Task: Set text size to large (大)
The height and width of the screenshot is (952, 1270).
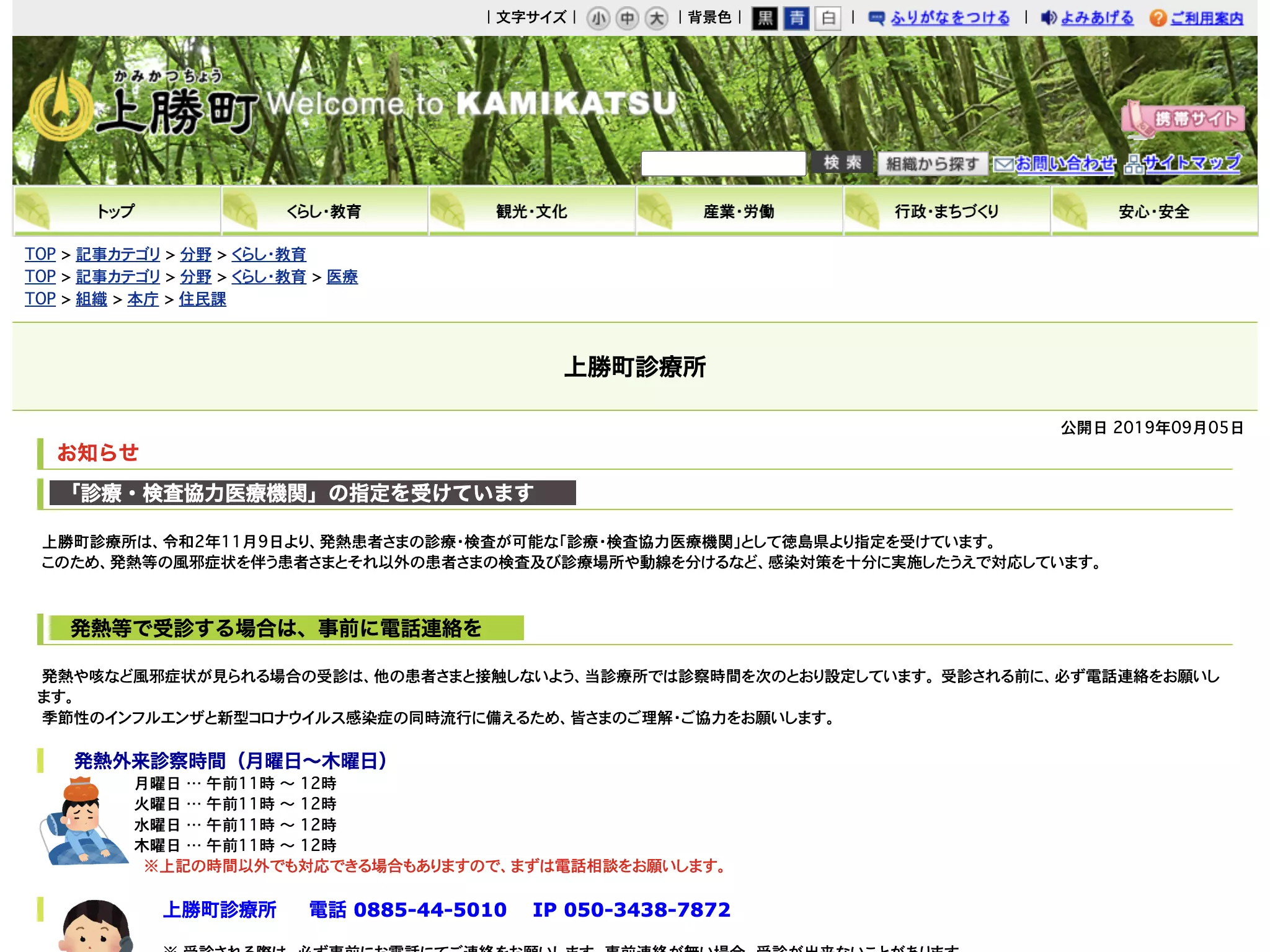Action: point(656,18)
